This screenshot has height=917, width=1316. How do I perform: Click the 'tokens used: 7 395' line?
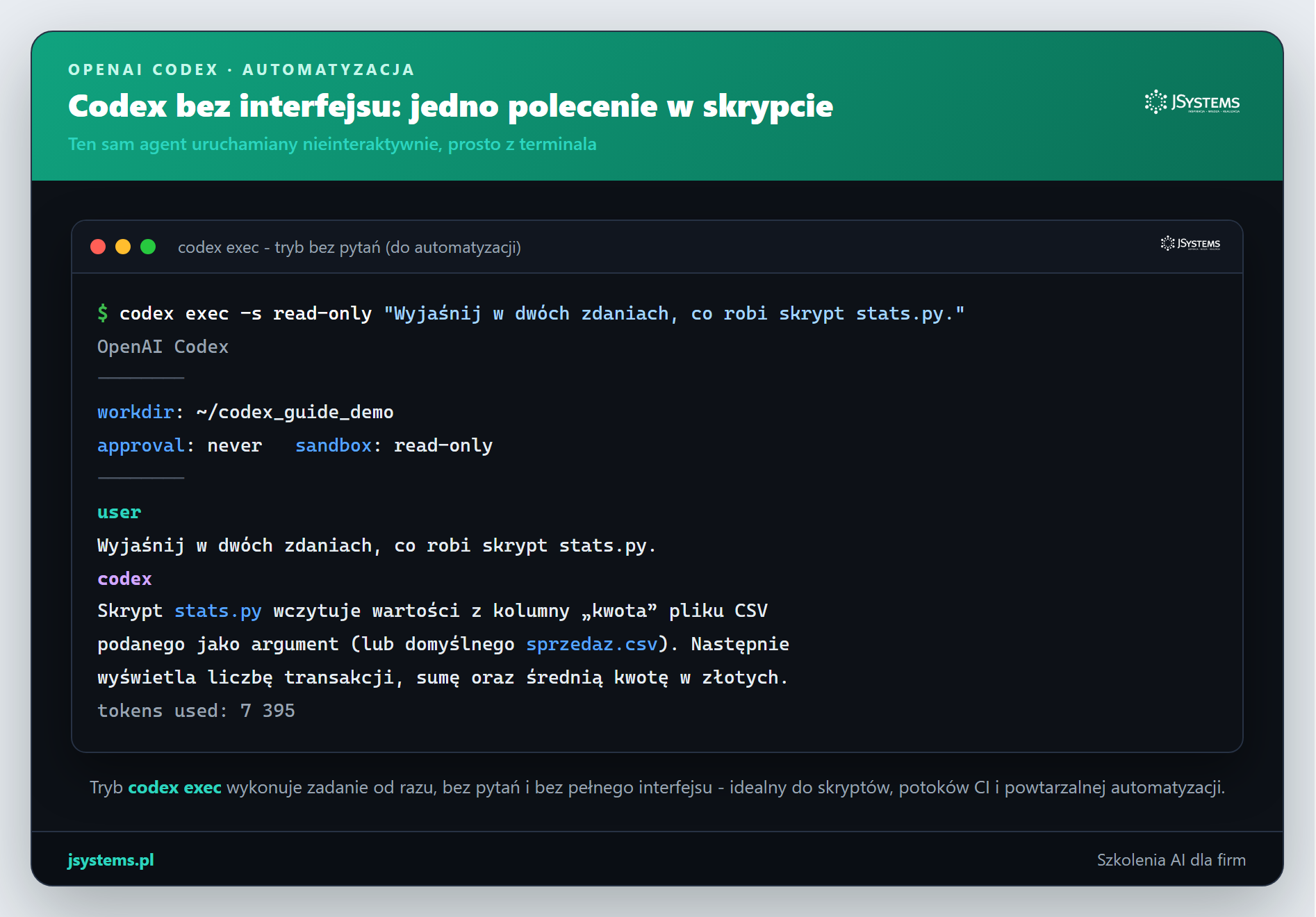(x=196, y=711)
